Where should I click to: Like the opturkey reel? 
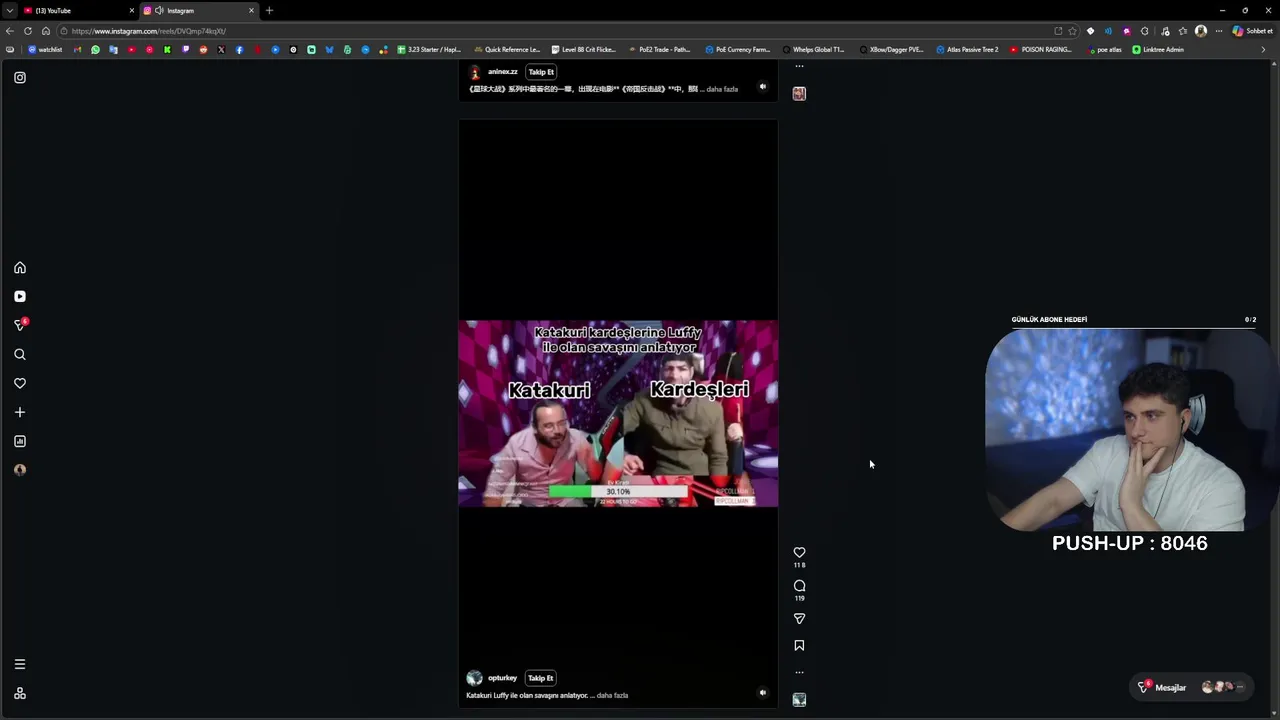(799, 553)
